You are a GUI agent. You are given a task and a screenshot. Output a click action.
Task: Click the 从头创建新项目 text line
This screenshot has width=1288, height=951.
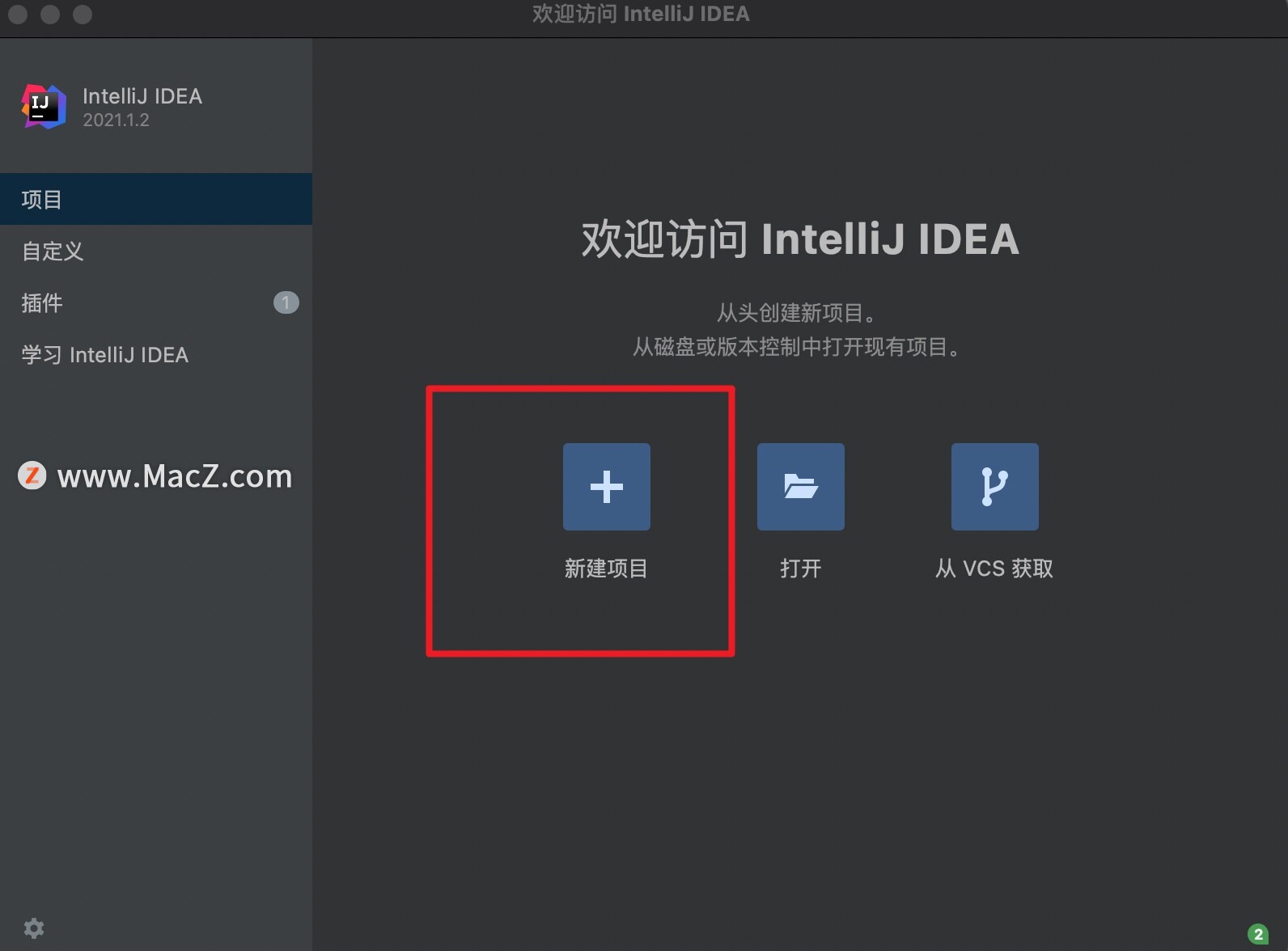(x=798, y=313)
